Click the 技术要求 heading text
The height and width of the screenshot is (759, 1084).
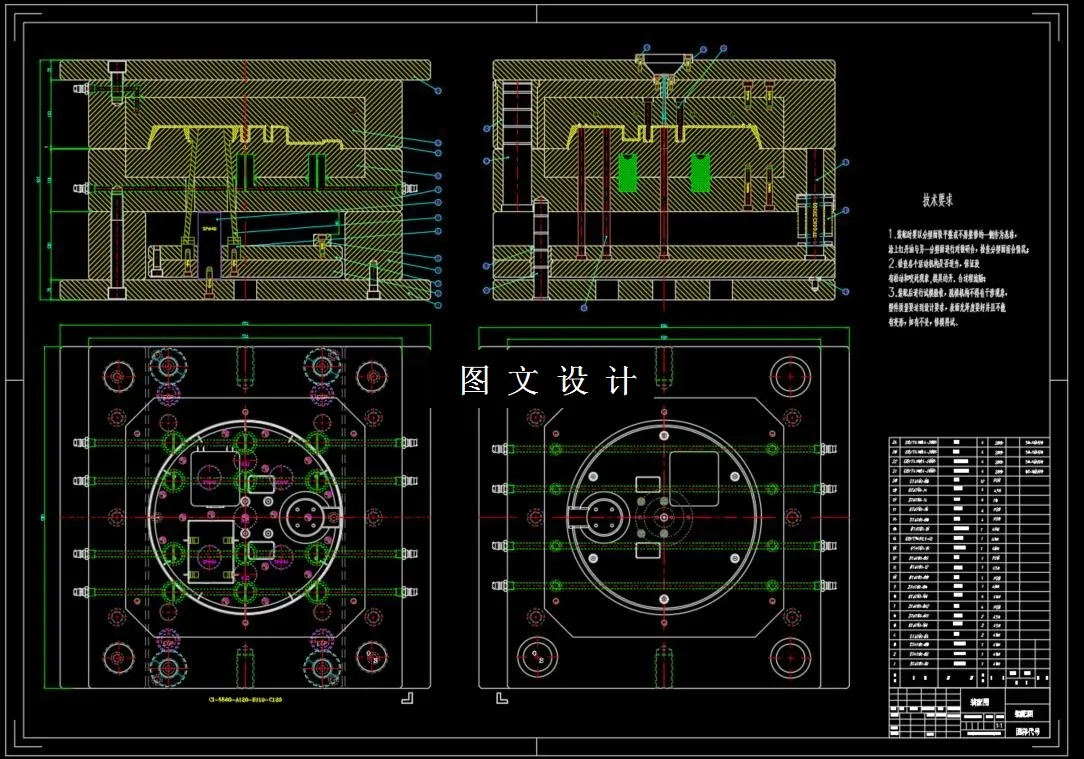click(937, 200)
